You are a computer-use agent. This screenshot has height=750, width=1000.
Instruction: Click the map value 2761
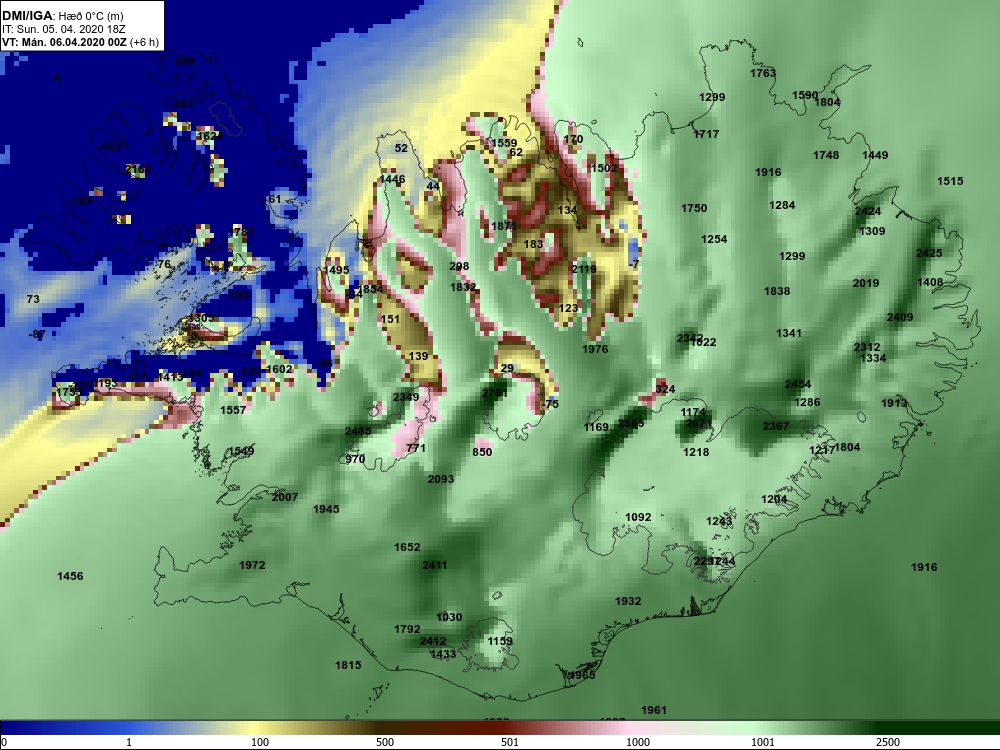coord(495,393)
